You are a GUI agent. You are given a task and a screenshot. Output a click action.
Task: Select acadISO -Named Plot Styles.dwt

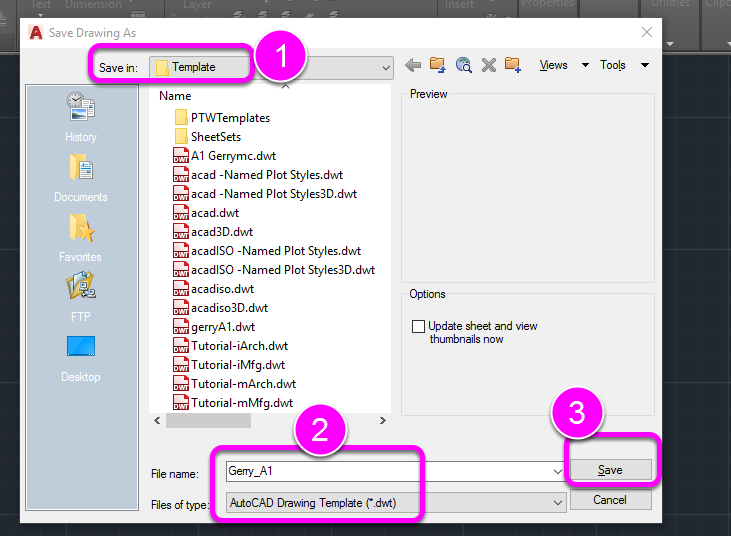point(267,251)
